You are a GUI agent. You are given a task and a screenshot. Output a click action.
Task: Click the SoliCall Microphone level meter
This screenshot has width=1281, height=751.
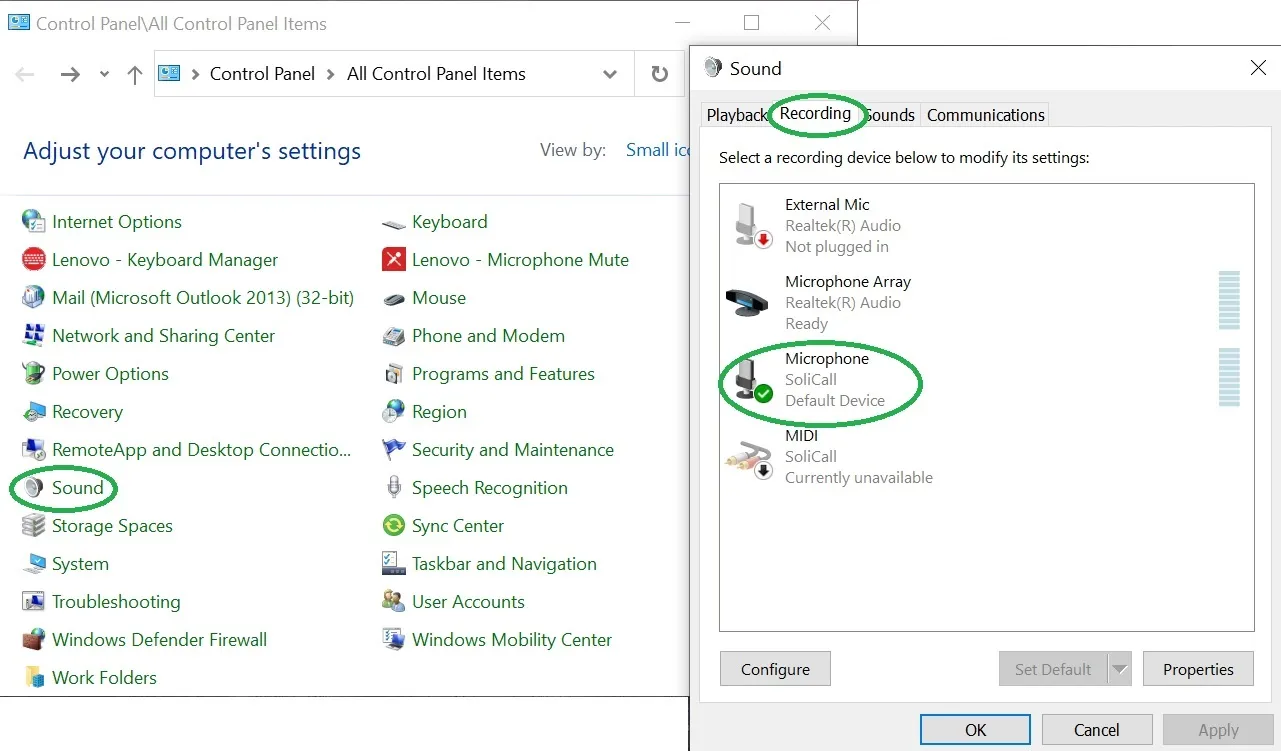pos(1229,378)
